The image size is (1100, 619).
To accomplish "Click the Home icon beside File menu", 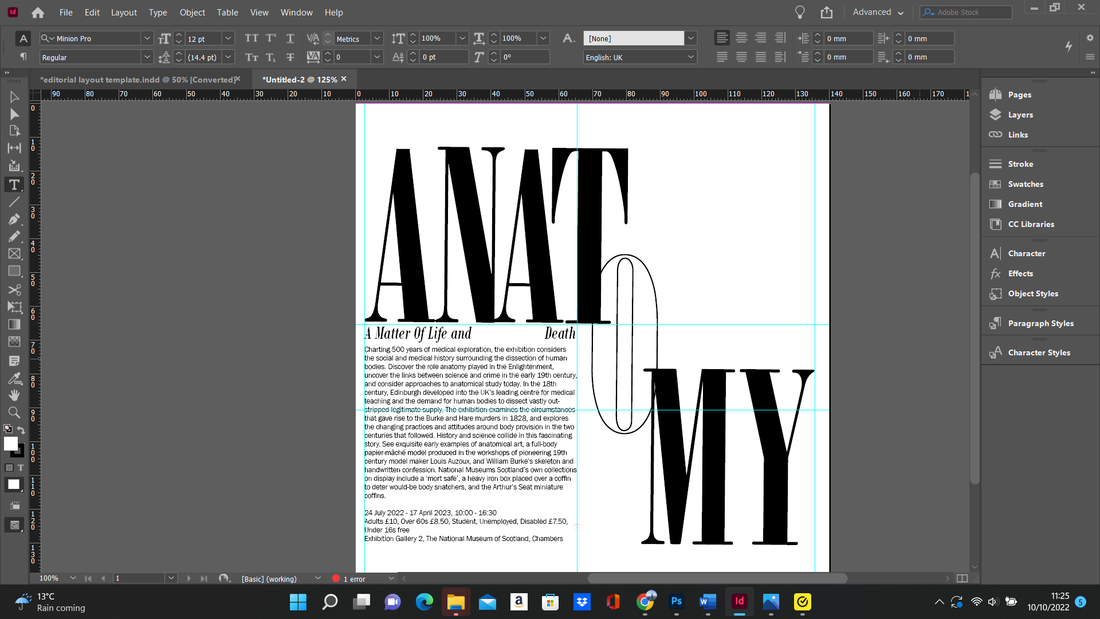I will pyautogui.click(x=38, y=13).
